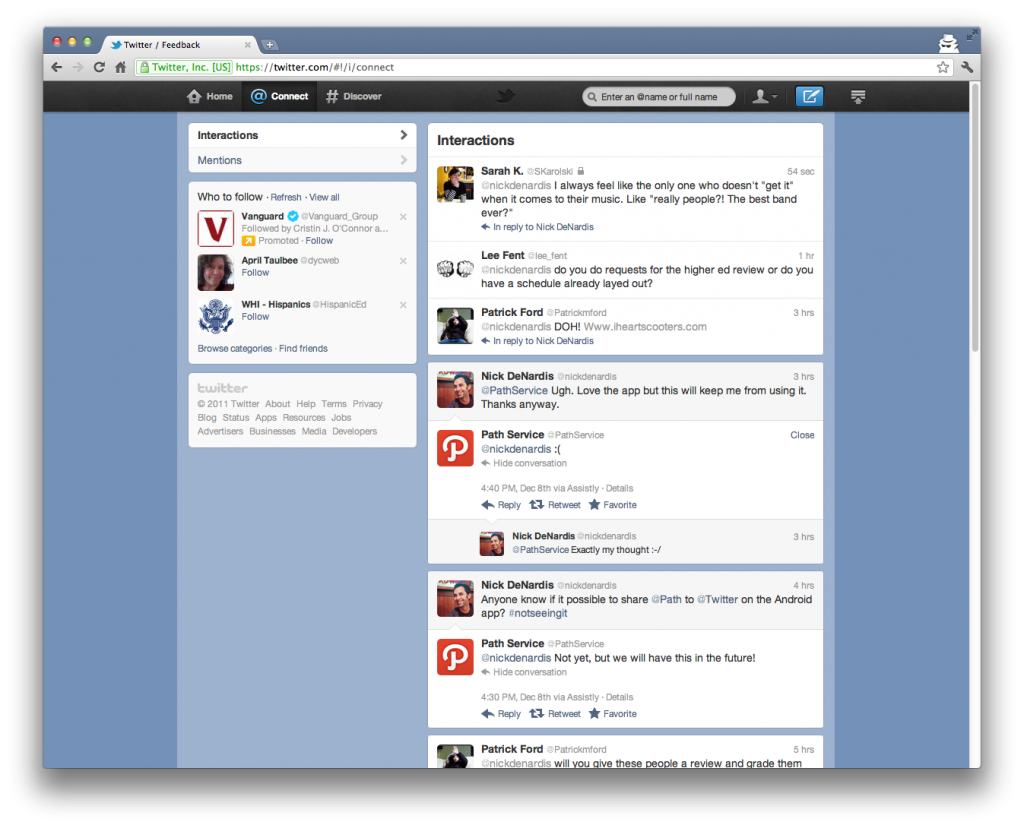Retweet the Not yet tweet
Image resolution: width=1024 pixels, height=828 pixels.
[554, 714]
